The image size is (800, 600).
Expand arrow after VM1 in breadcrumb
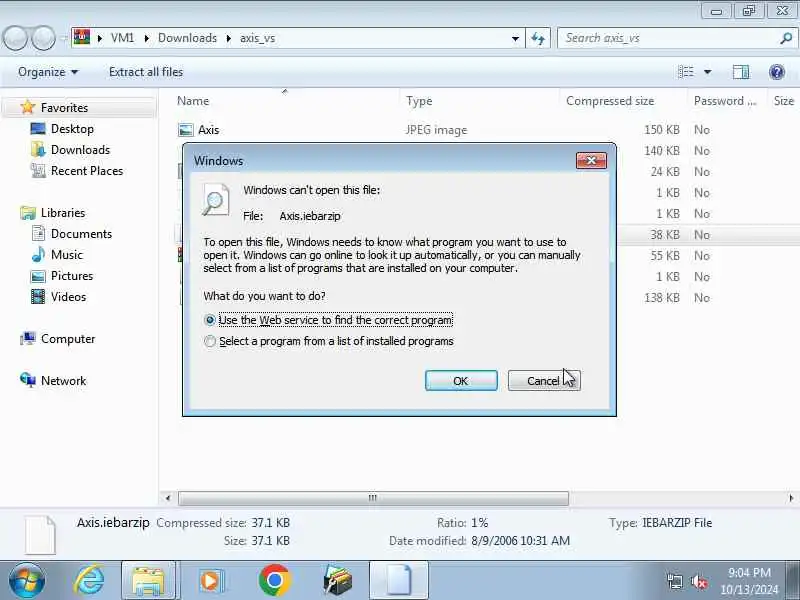tap(146, 38)
